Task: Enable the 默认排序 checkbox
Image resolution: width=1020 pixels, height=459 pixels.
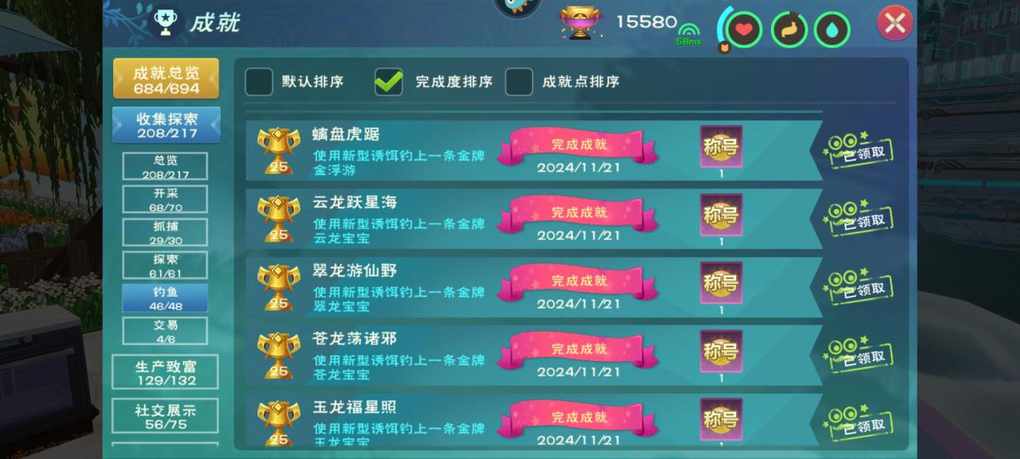Action: [x=259, y=82]
